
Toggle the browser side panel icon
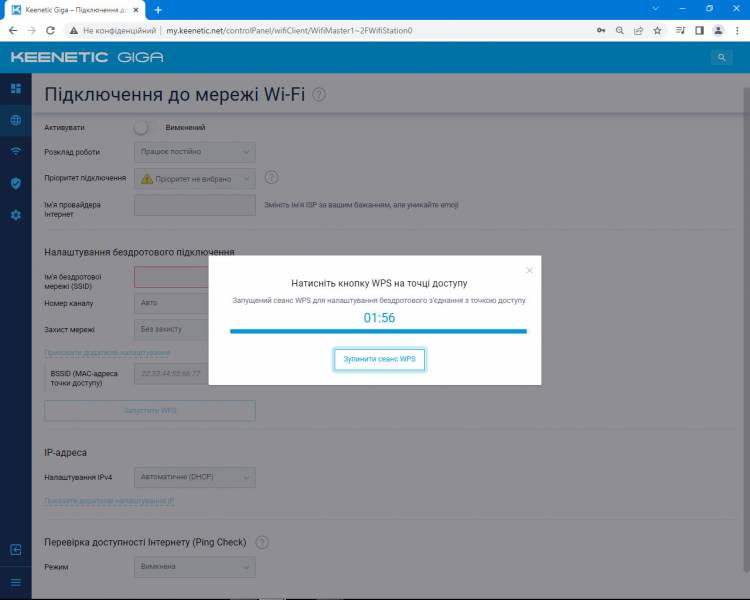coord(699,31)
